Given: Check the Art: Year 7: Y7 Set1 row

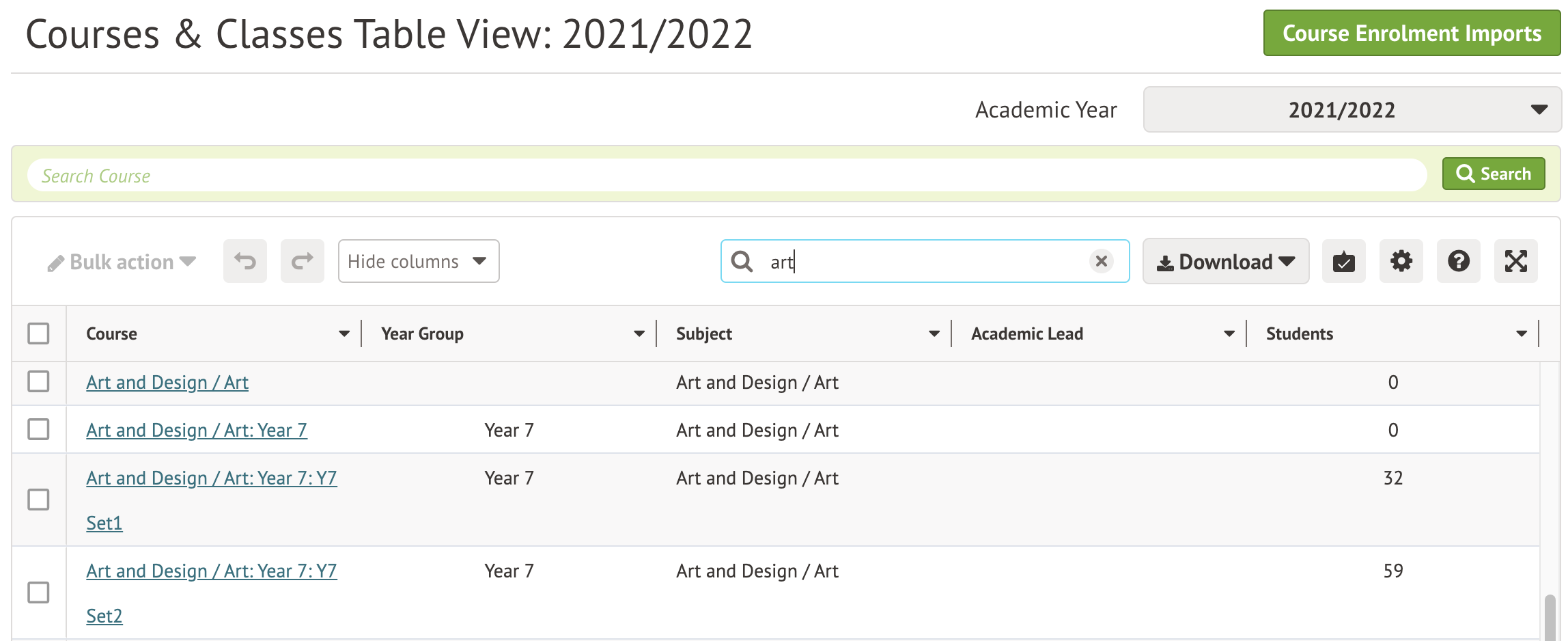Looking at the screenshot, I should (38, 500).
